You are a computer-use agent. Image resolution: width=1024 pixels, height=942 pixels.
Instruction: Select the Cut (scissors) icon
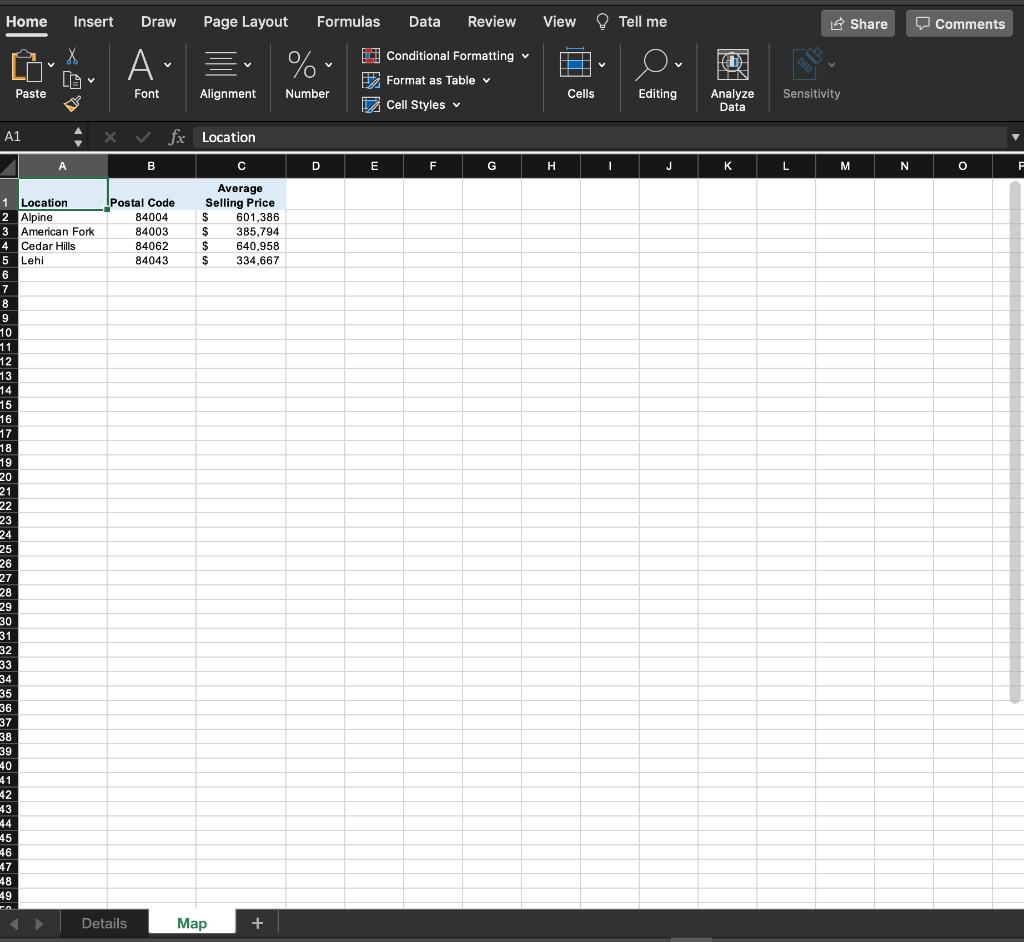pos(71,56)
